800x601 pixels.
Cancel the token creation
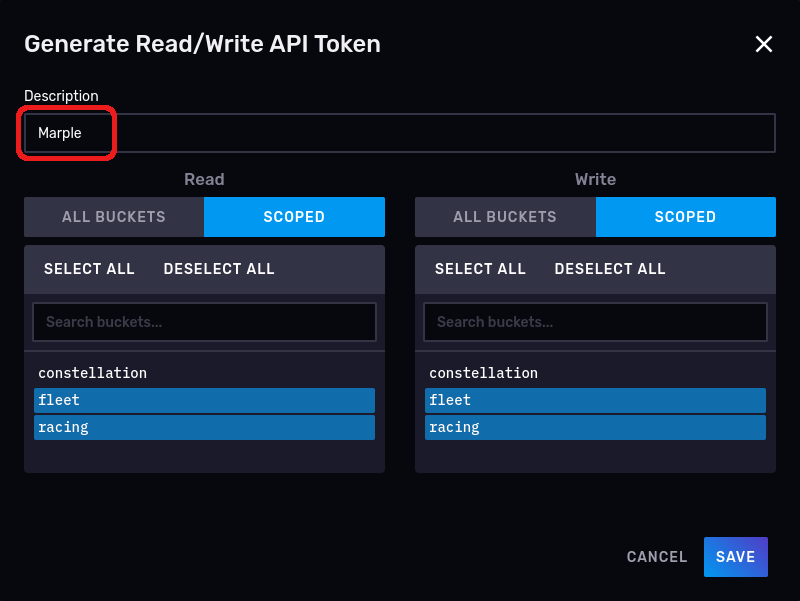[657, 557]
